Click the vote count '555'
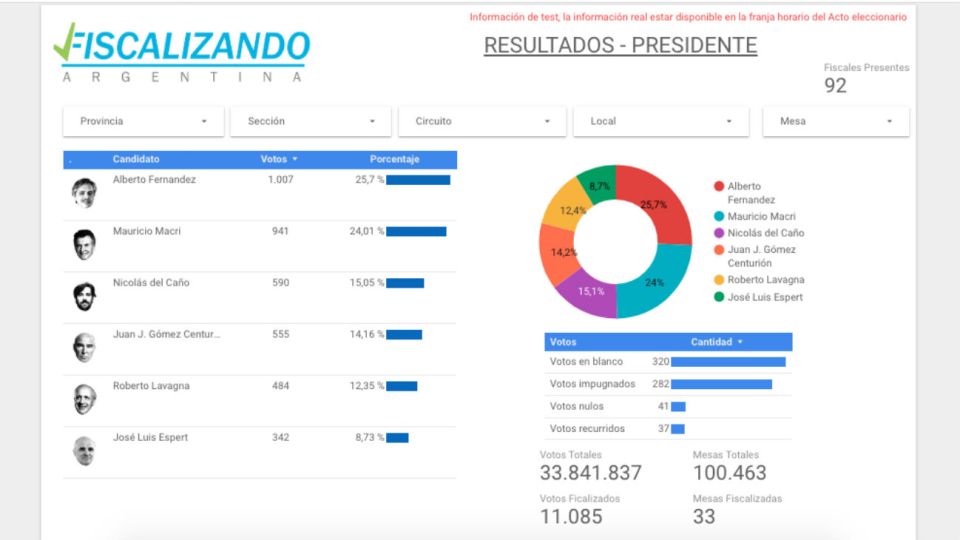Viewport: 960px width, 540px height. (x=280, y=334)
